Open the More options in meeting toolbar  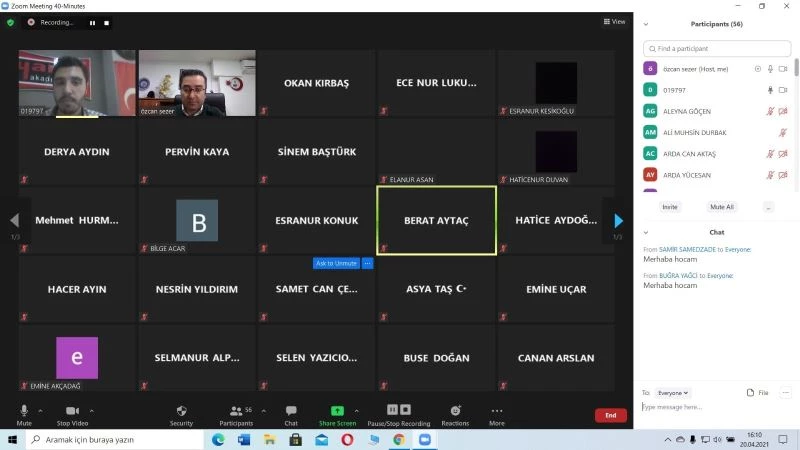497,413
